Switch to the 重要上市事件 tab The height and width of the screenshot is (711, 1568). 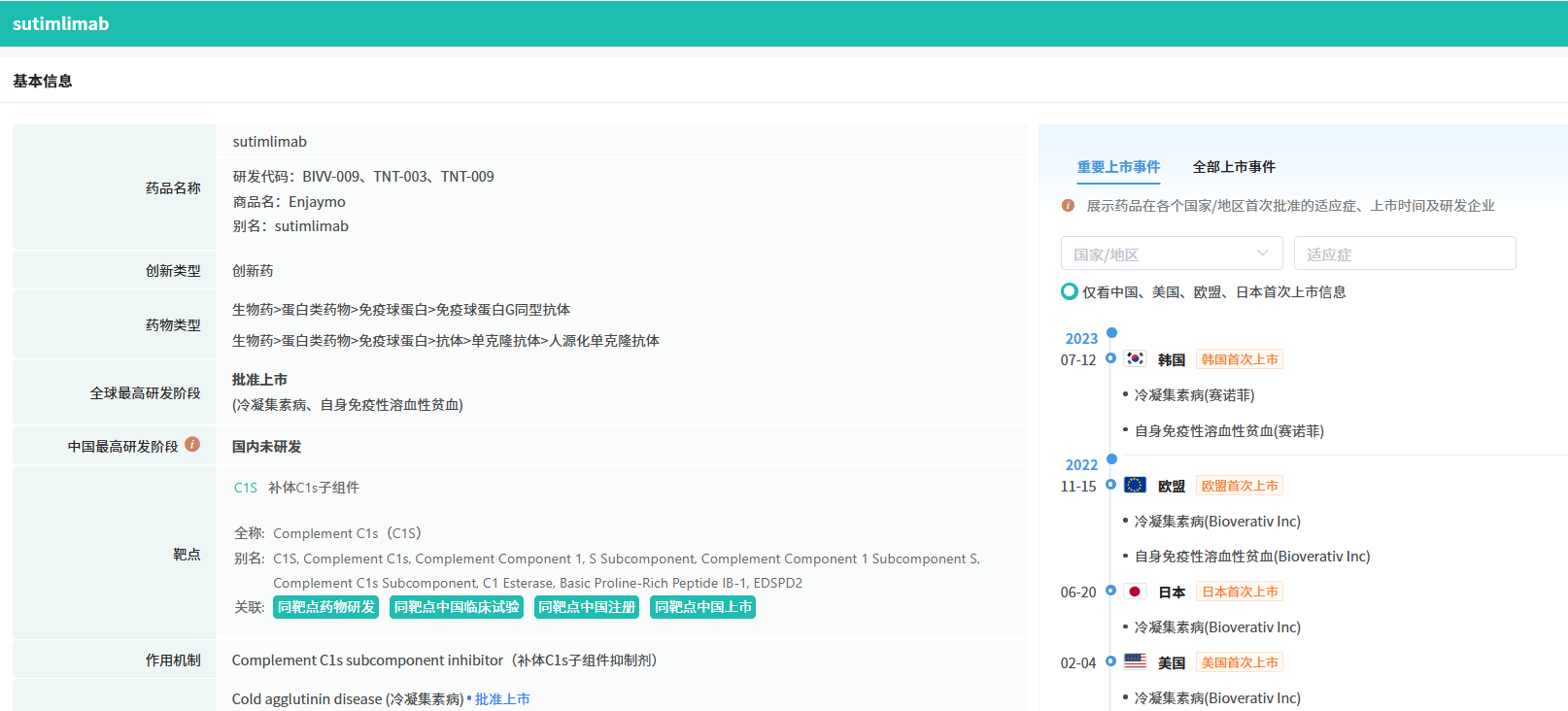pyautogui.click(x=1118, y=167)
